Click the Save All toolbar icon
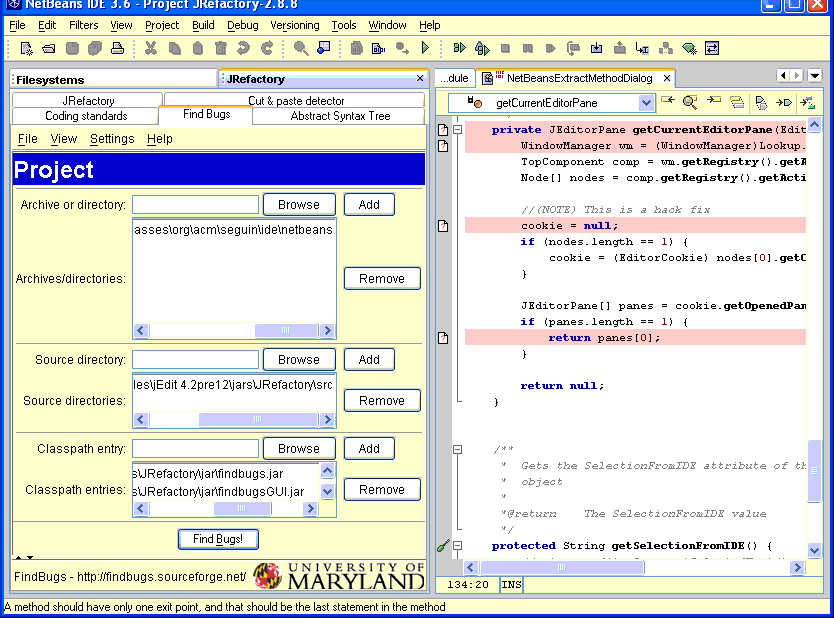 (95, 48)
